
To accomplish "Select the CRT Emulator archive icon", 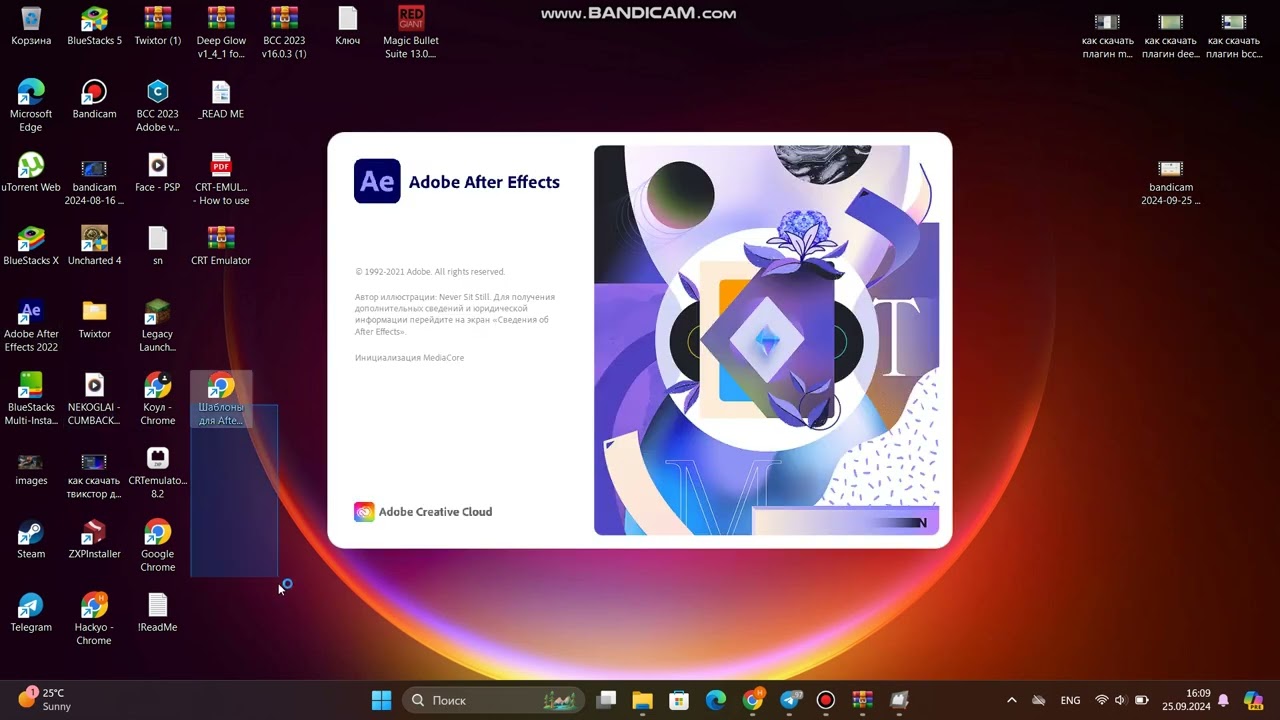I will (x=221, y=246).
